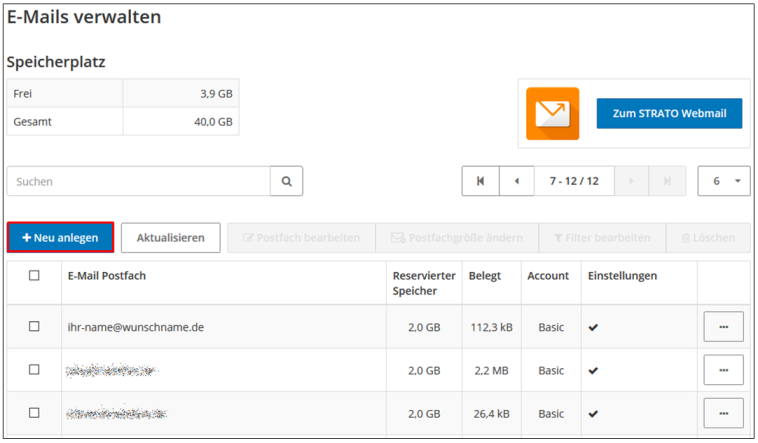Go to next page arrow
The width and height of the screenshot is (758, 443).
[x=631, y=181]
